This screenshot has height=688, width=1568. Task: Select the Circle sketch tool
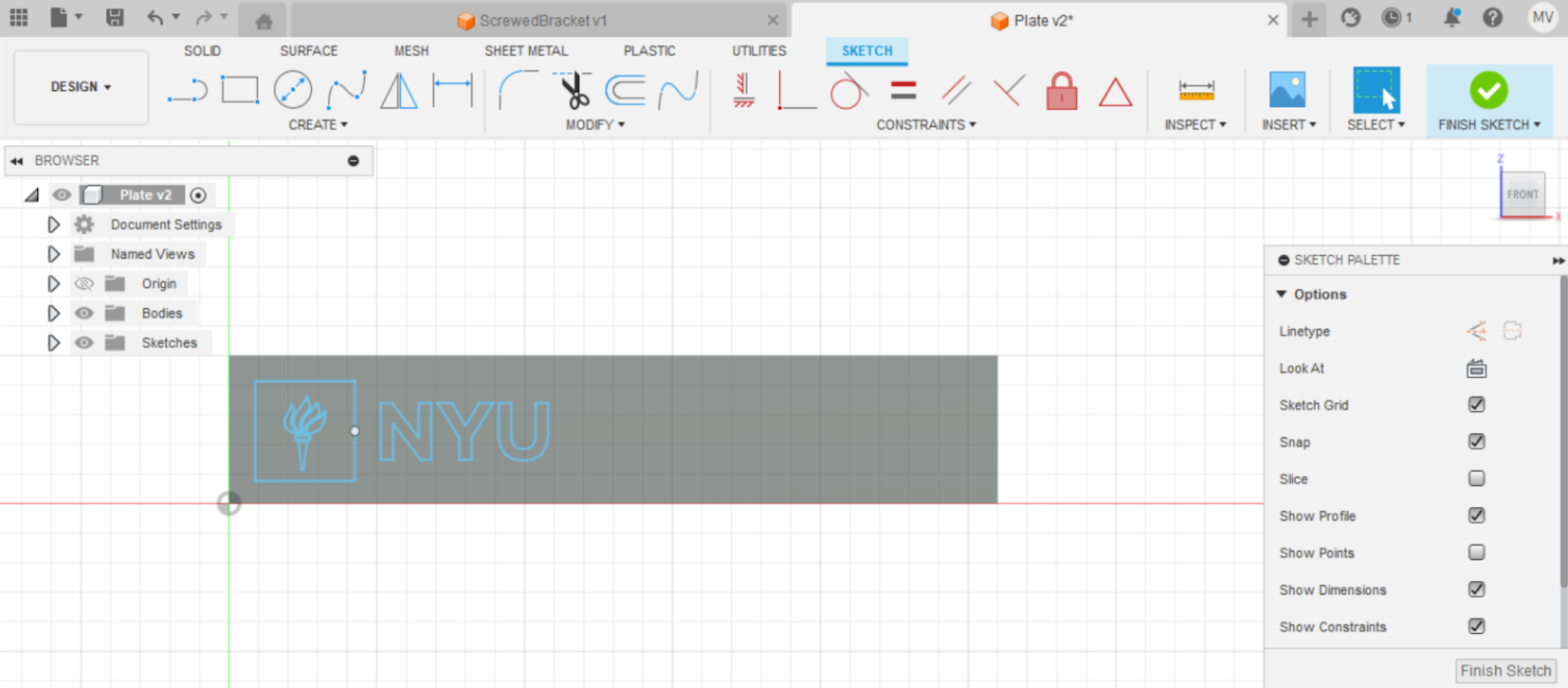(293, 90)
